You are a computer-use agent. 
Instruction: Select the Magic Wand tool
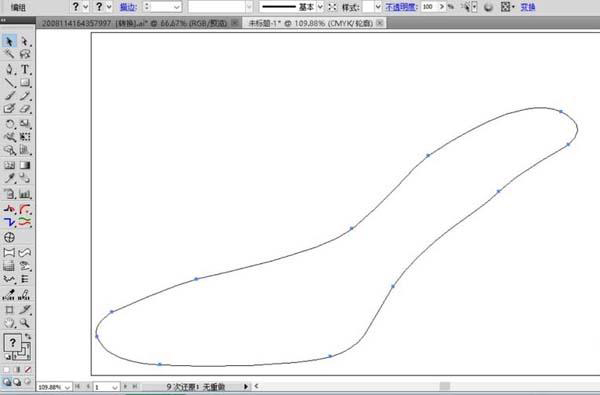[x=10, y=54]
